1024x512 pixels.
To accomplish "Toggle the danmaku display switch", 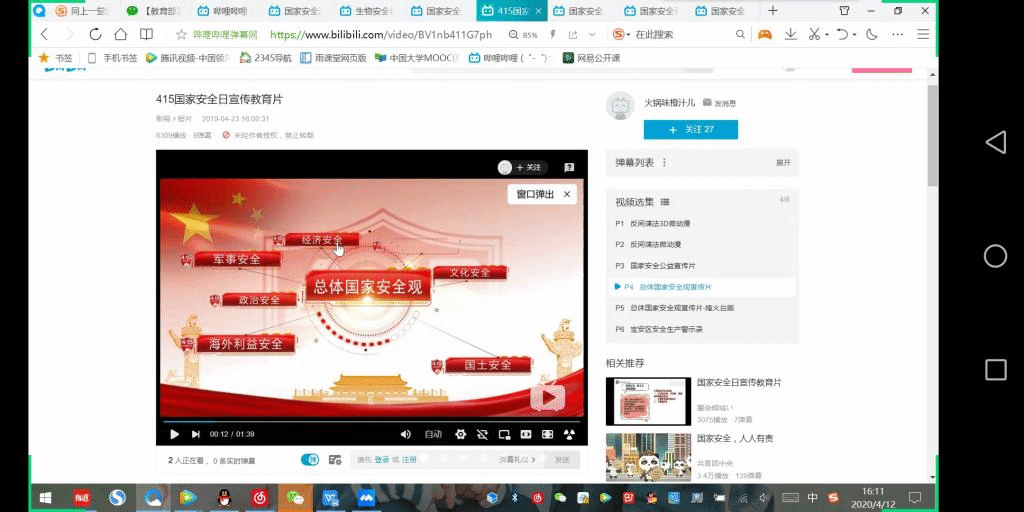I will [310, 460].
